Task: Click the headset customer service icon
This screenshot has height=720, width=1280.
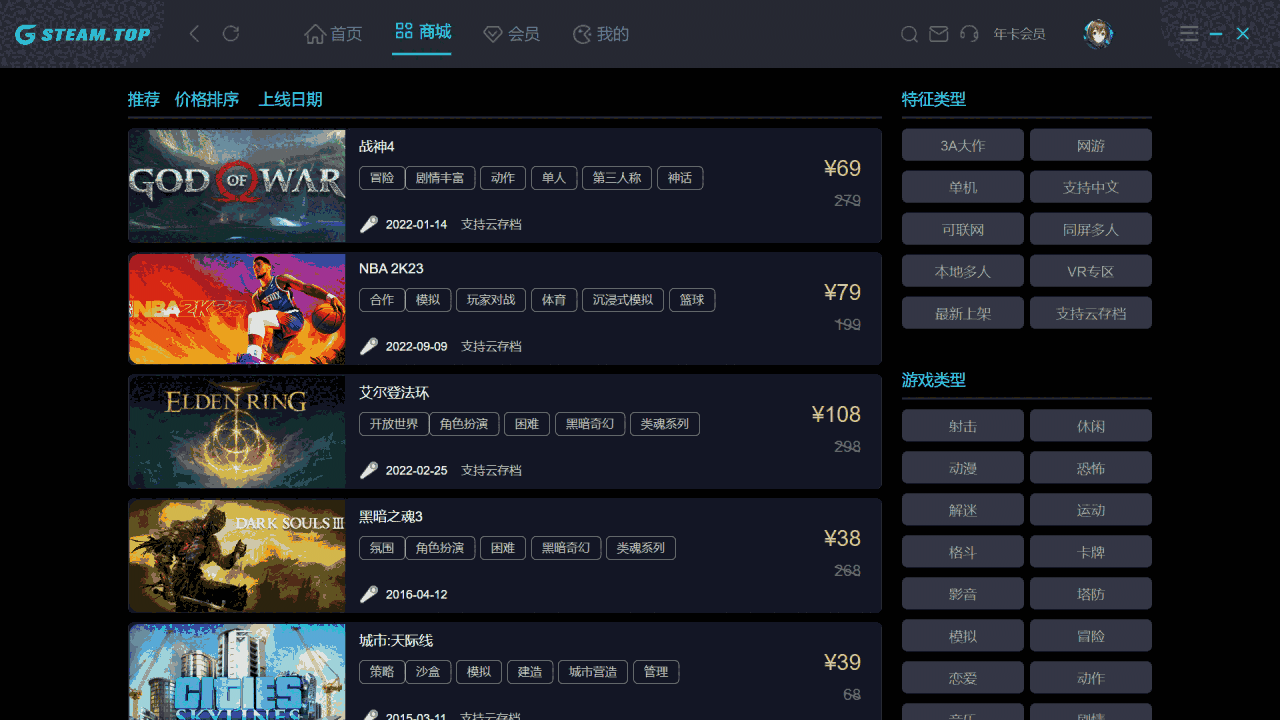Action: [967, 33]
